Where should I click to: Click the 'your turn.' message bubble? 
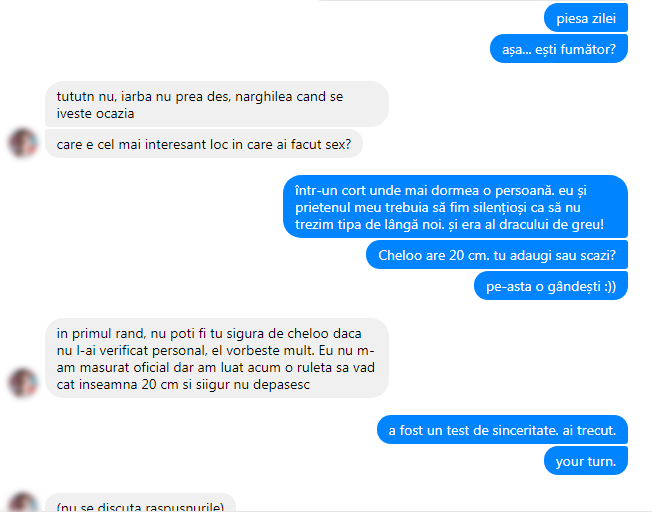[585, 461]
